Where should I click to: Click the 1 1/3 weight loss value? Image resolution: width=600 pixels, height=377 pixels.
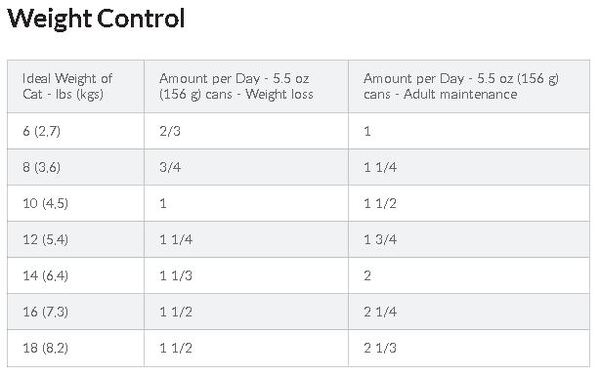tap(176, 276)
